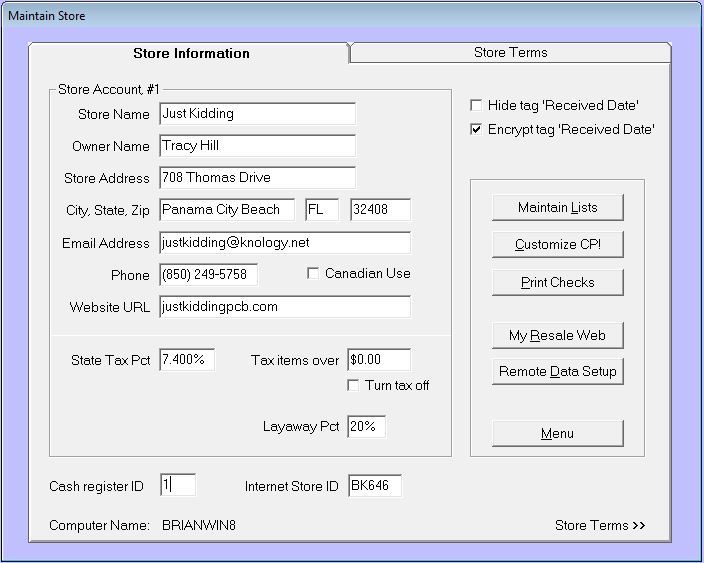Viewport: 704px width, 563px height.
Task: Click into the Store Name field
Action: tap(257, 114)
